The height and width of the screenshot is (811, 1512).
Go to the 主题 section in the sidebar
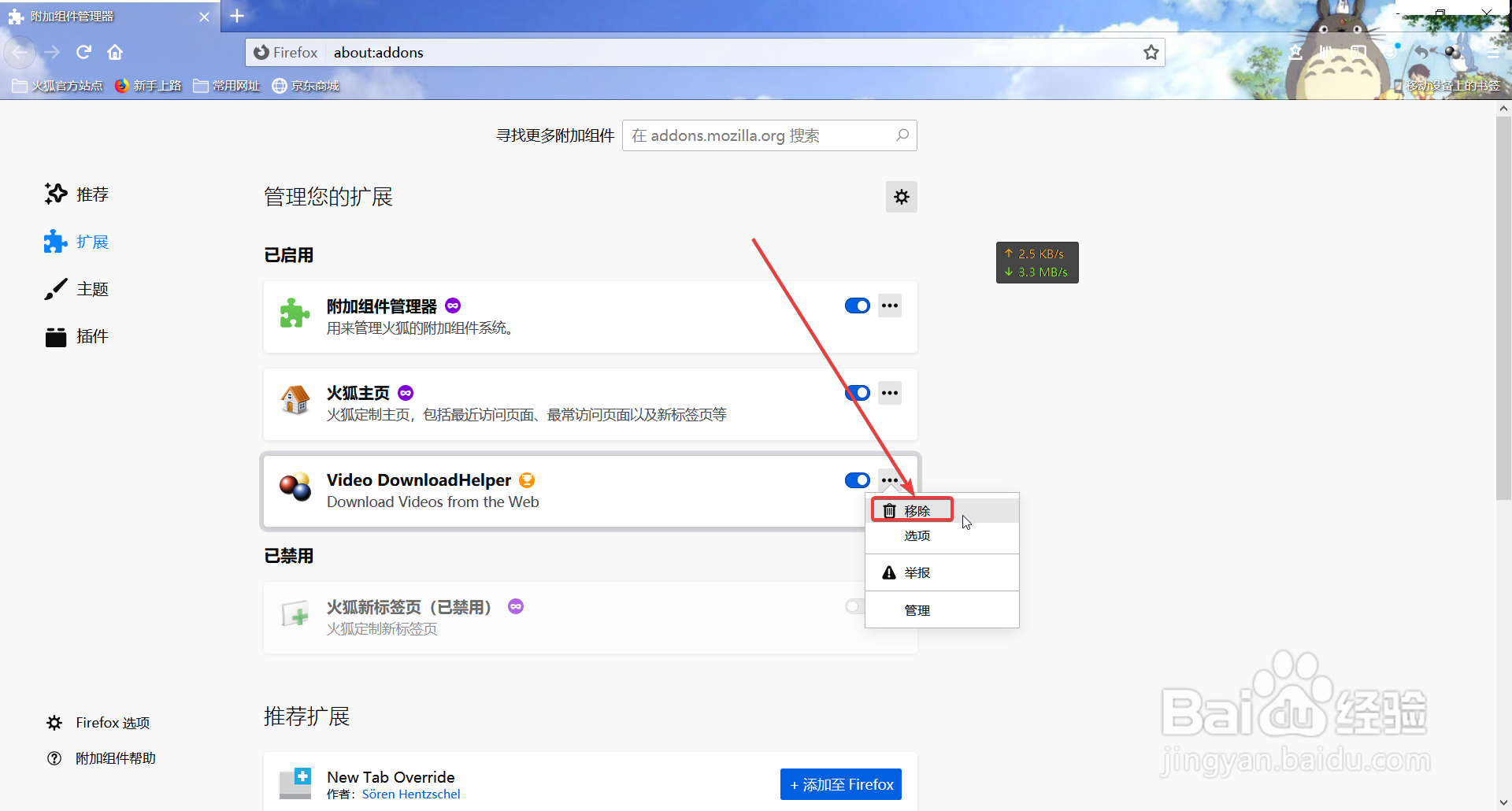[x=76, y=289]
